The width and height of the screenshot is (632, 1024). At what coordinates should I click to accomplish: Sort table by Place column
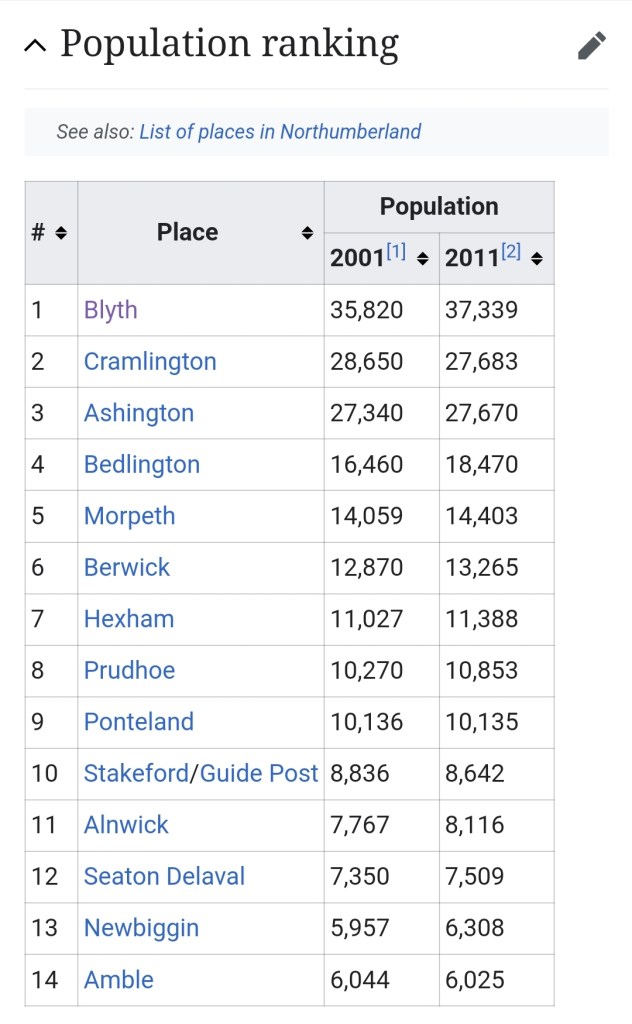point(307,233)
